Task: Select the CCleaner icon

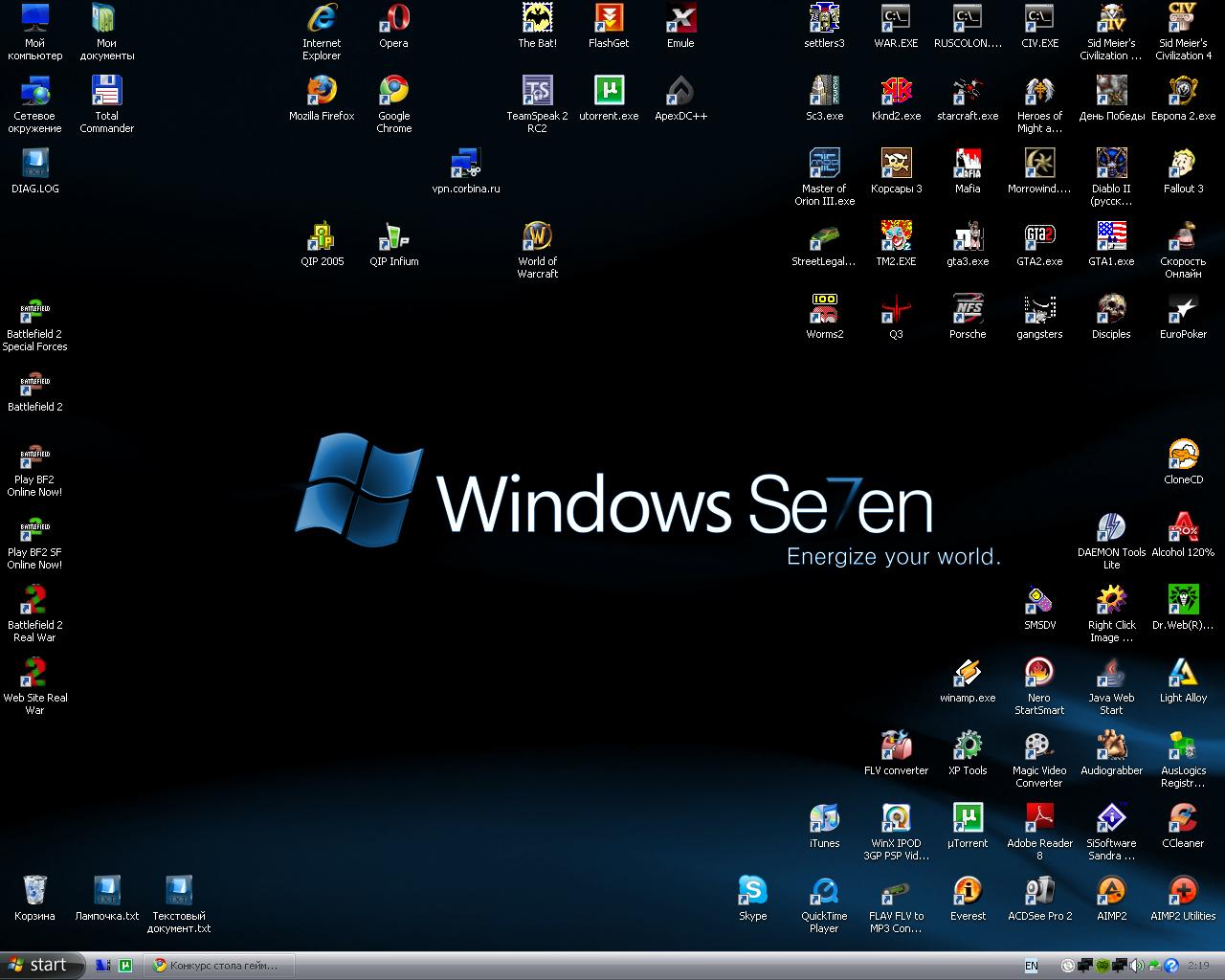Action: point(1183,818)
